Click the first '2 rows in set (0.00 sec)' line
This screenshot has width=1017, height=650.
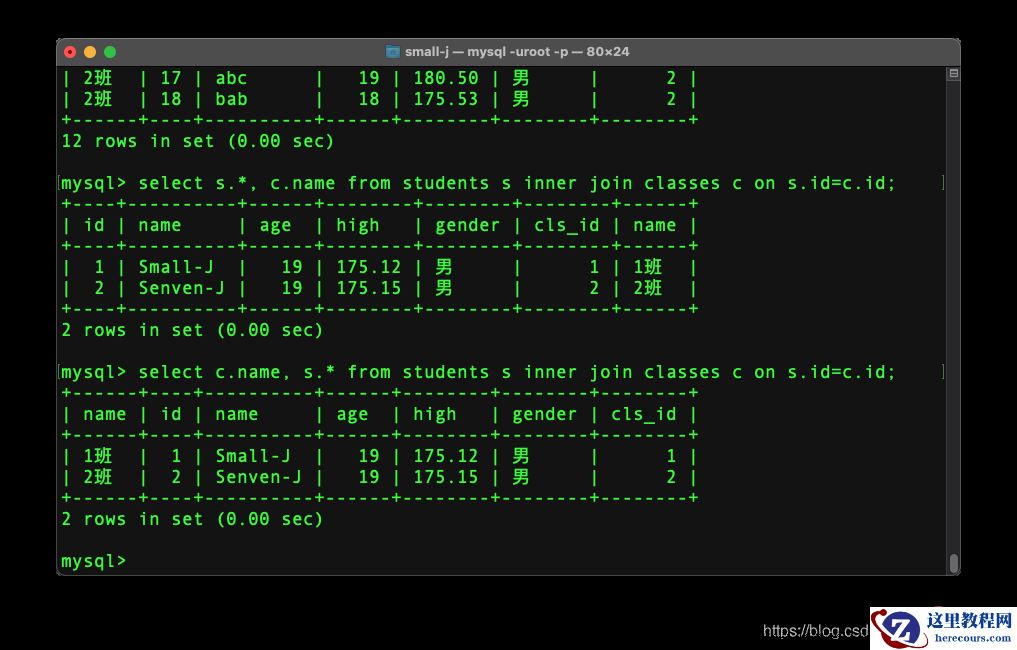pos(192,330)
